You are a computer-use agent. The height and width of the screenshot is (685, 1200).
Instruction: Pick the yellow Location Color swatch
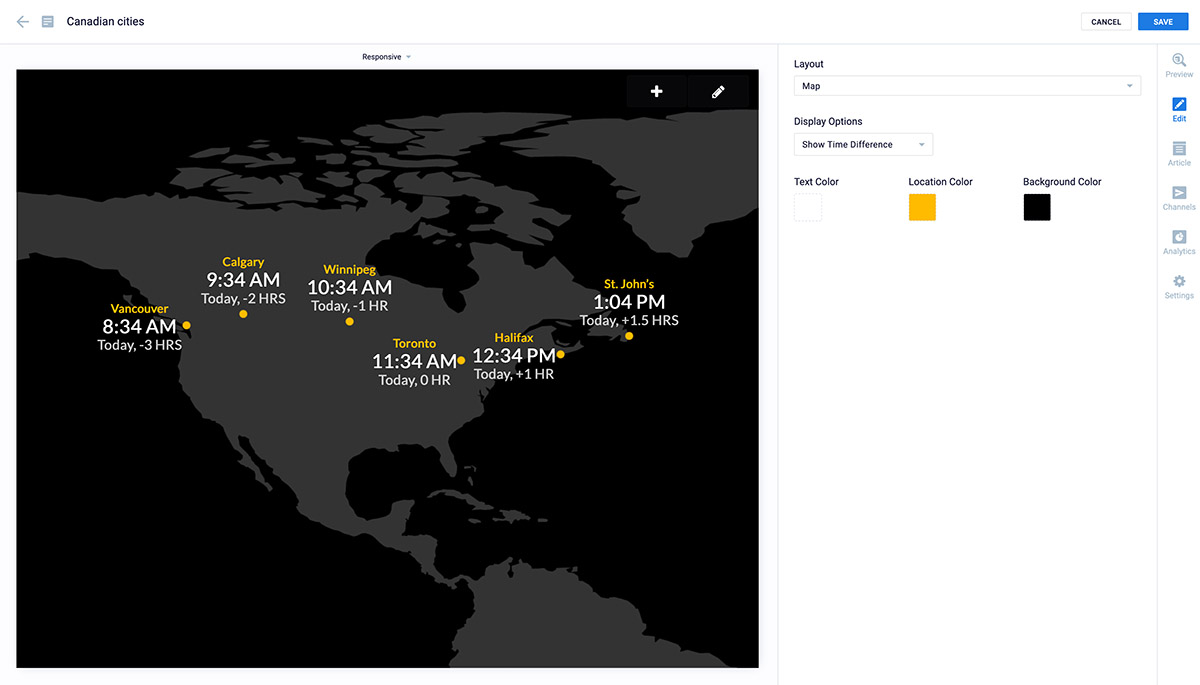tap(922, 207)
